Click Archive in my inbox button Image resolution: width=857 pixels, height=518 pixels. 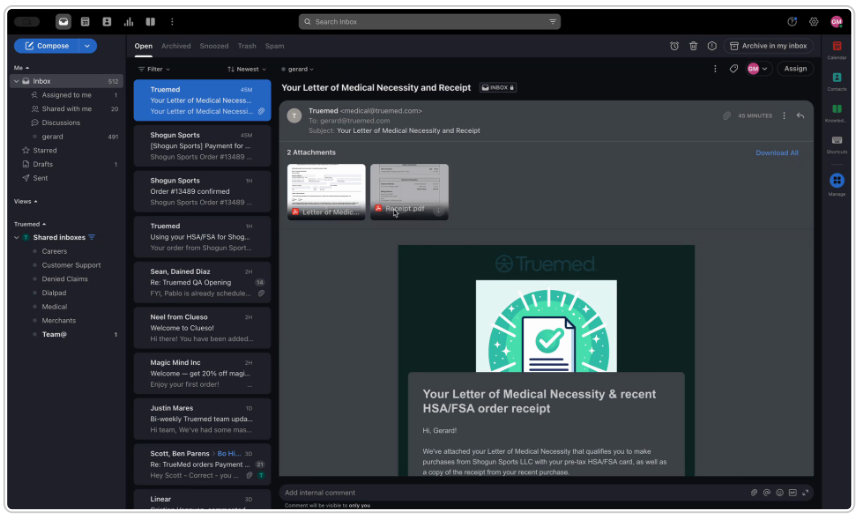(x=768, y=46)
